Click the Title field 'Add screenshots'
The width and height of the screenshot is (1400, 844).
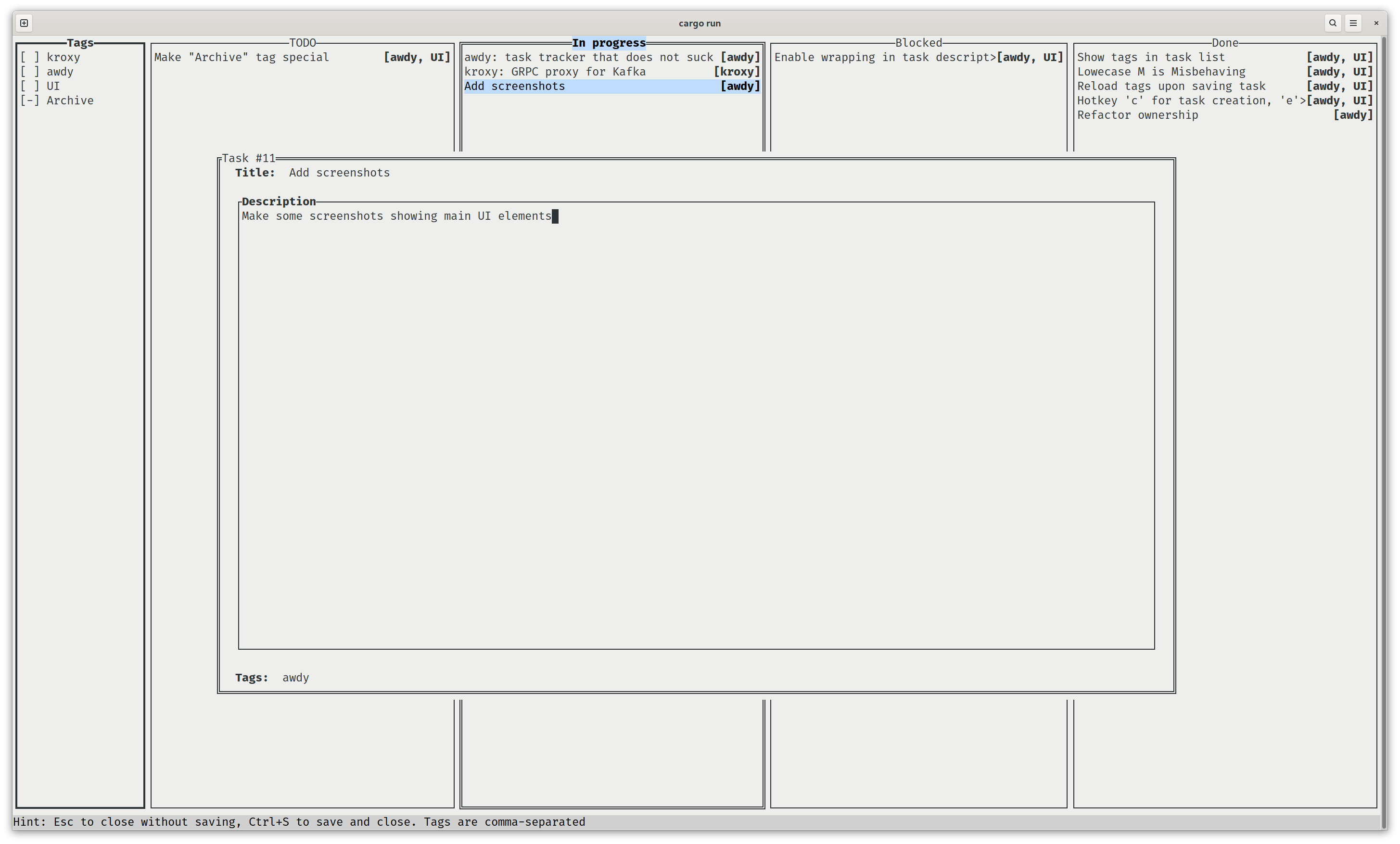[339, 173]
